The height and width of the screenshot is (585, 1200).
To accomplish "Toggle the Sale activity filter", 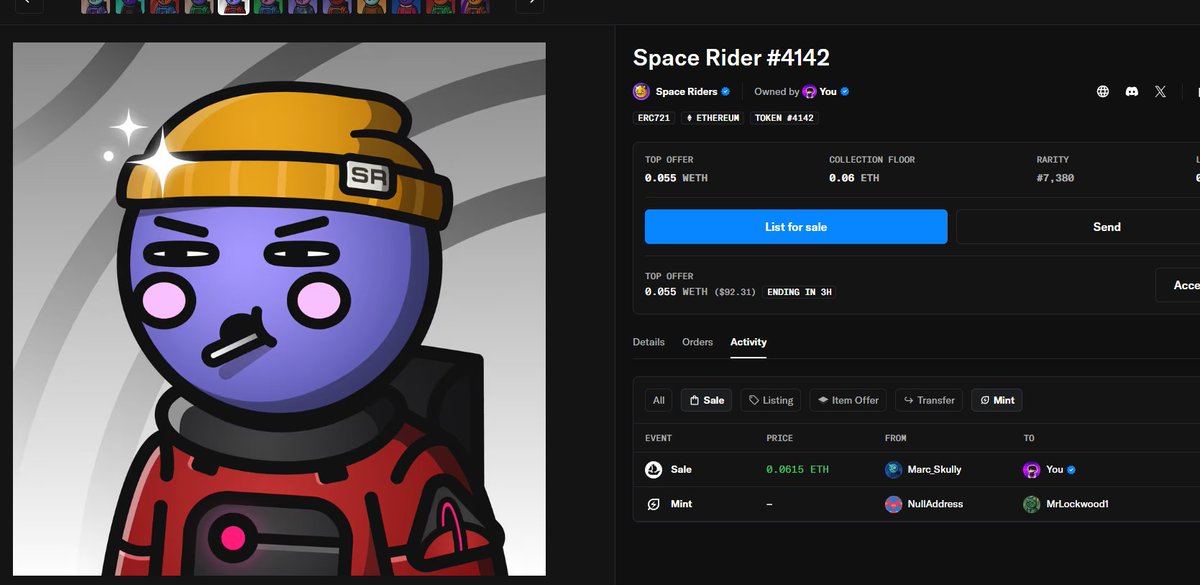I will [x=706, y=400].
